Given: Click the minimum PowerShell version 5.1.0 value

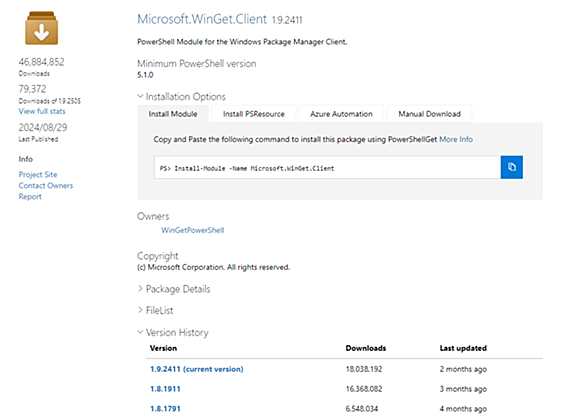Looking at the screenshot, I should 145,75.
